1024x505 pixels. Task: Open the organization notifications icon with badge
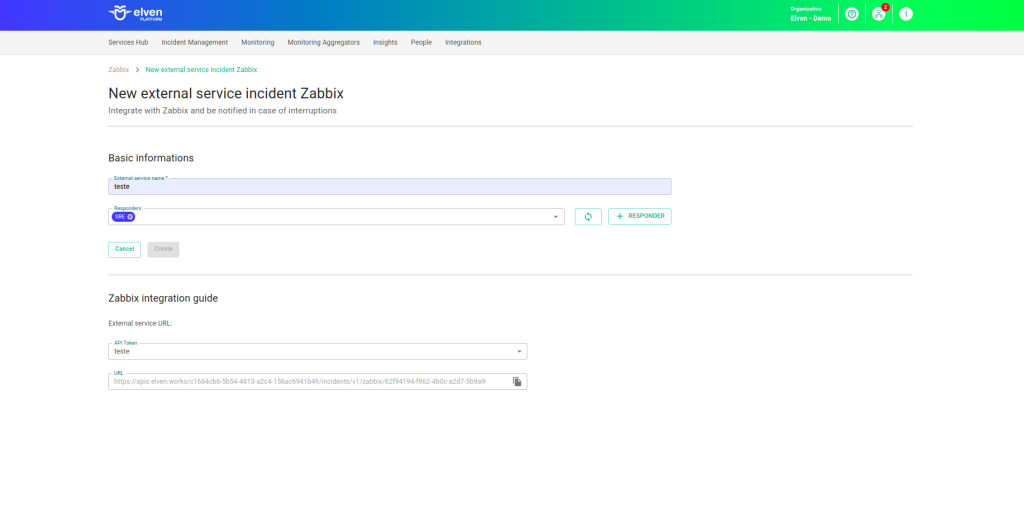(x=878, y=14)
